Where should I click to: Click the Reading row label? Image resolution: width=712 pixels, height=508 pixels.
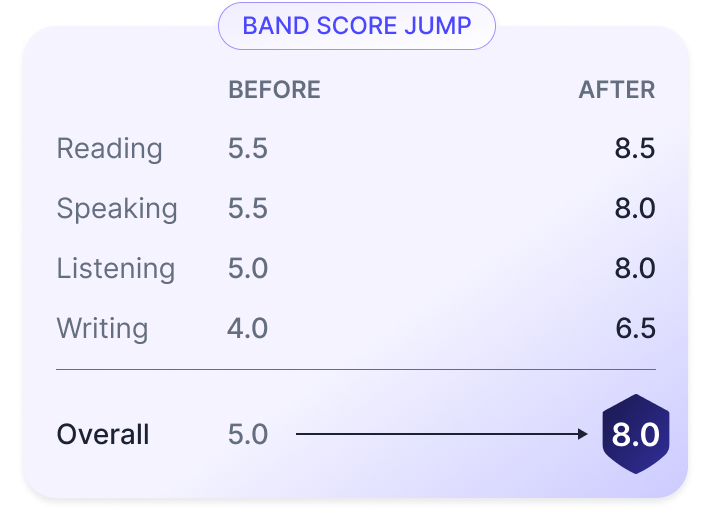pos(109,149)
